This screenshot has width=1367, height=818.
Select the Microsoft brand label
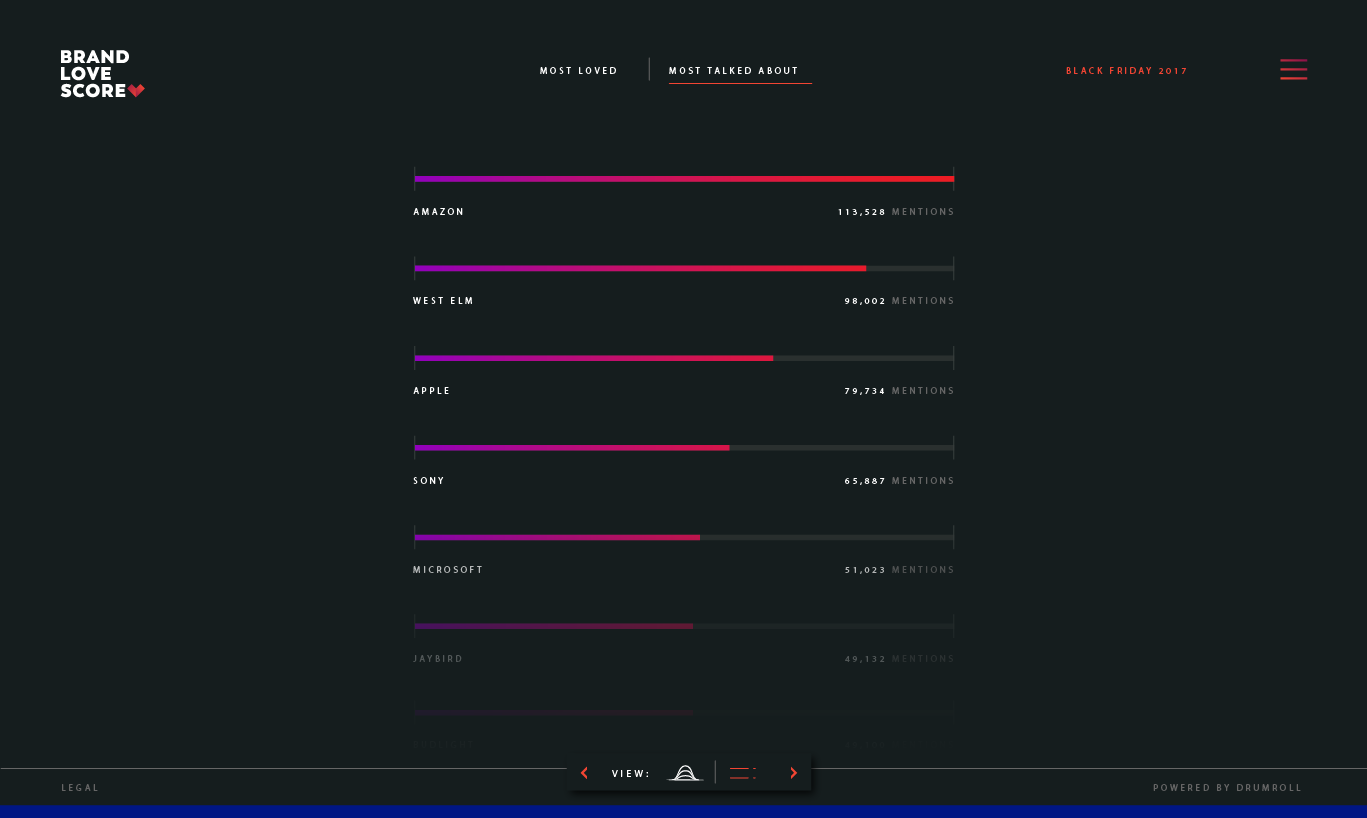(448, 570)
